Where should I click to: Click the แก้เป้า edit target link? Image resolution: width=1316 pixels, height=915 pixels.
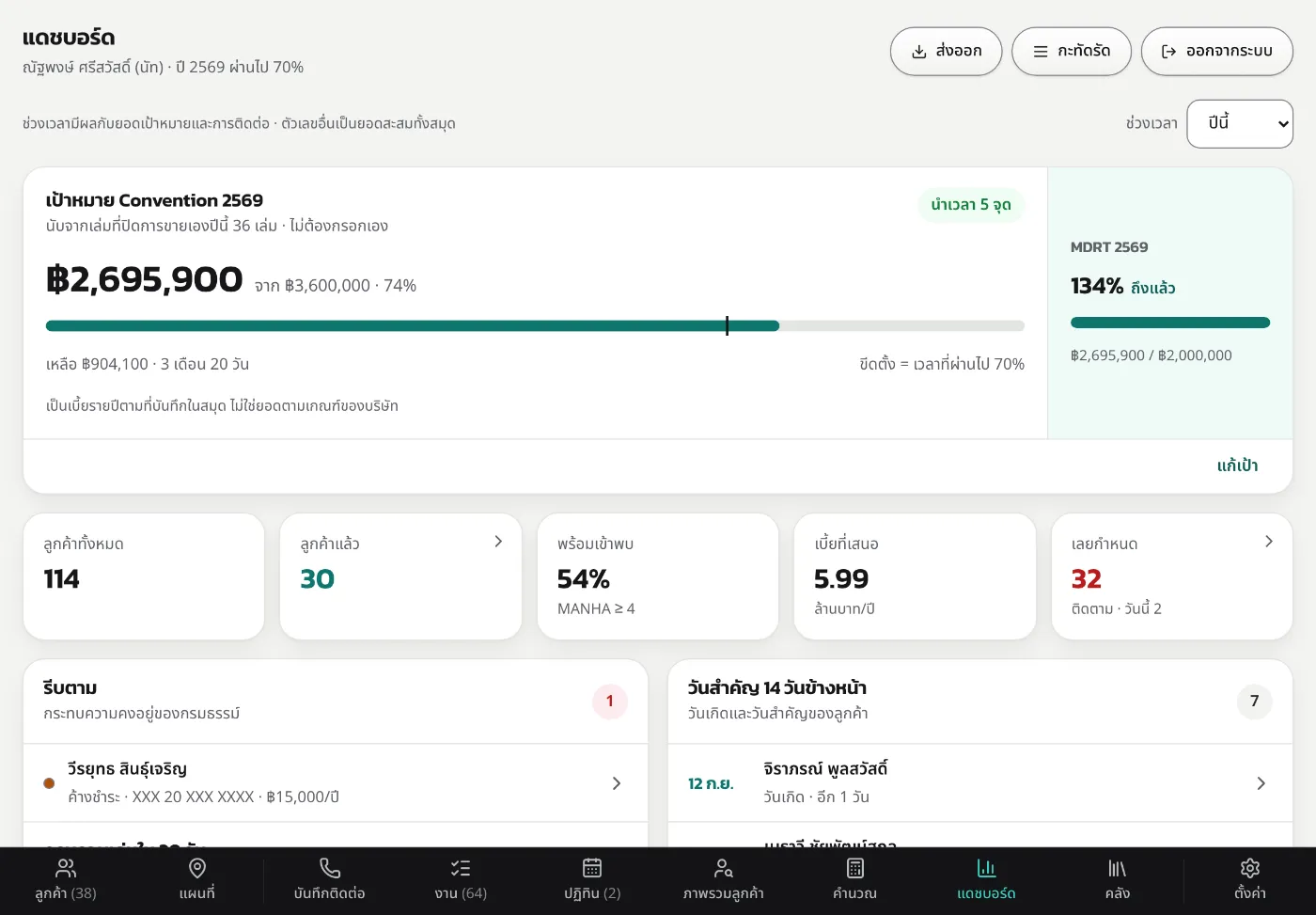point(1237,465)
